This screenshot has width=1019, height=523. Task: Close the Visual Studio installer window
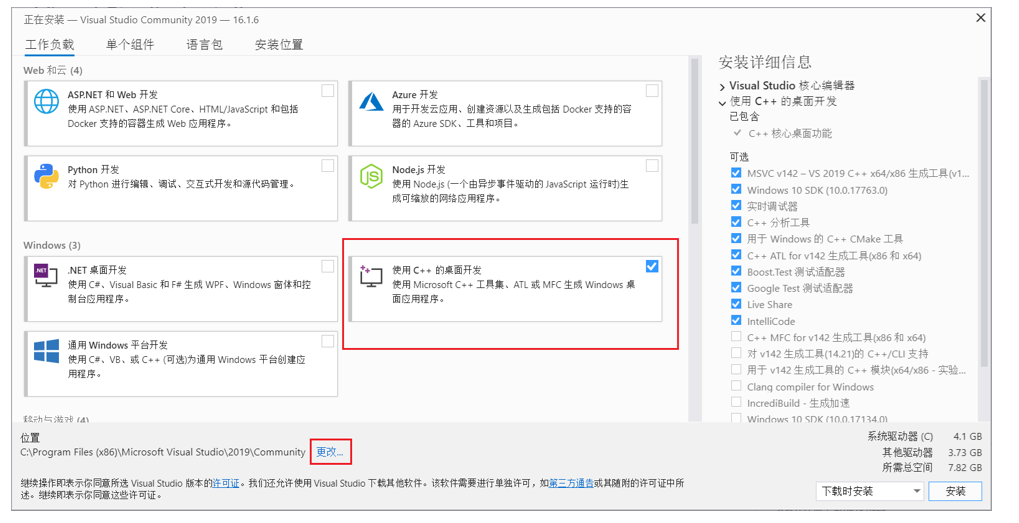pyautogui.click(x=981, y=18)
